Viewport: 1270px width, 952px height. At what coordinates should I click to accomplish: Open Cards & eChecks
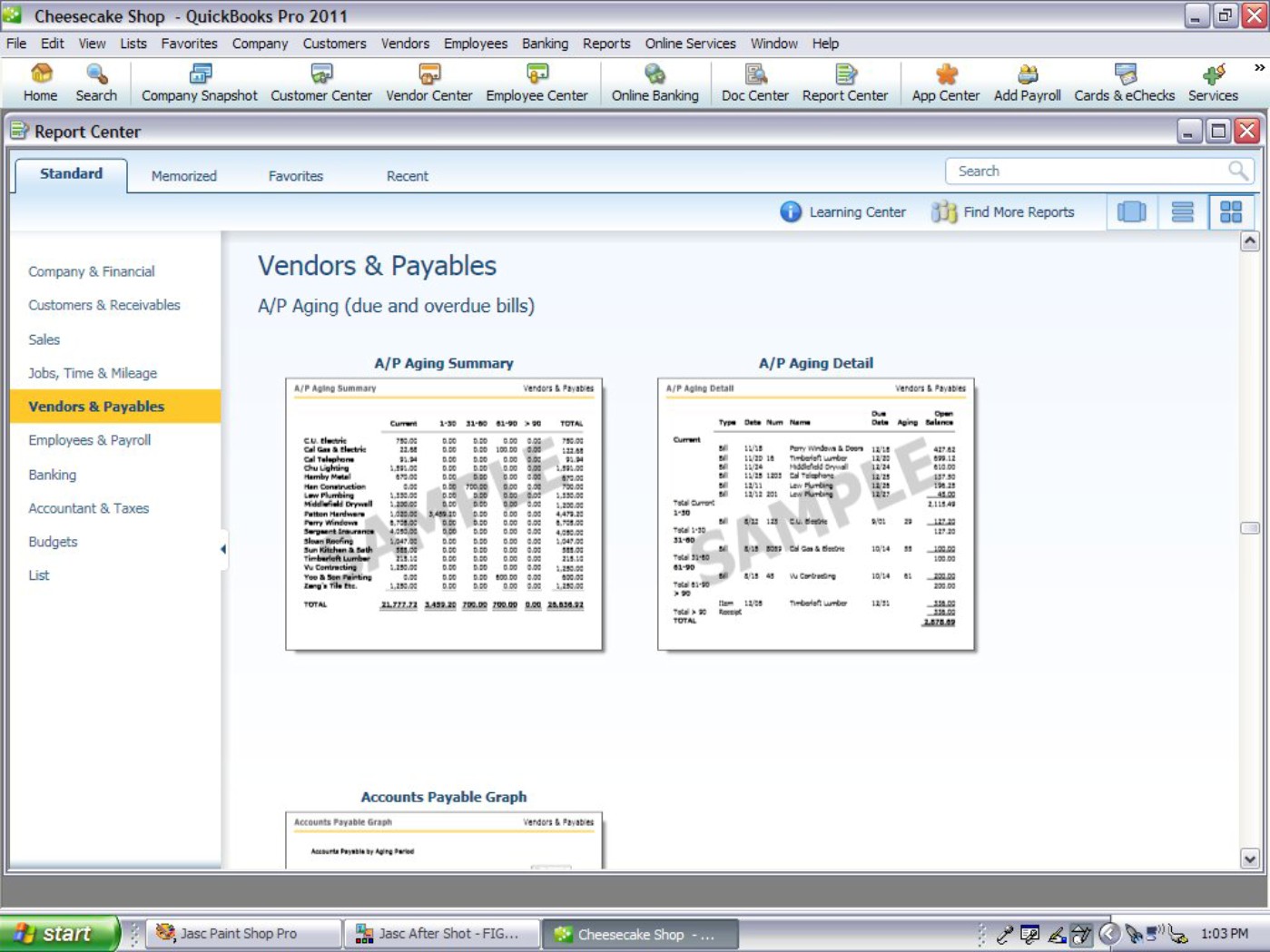point(1125,83)
